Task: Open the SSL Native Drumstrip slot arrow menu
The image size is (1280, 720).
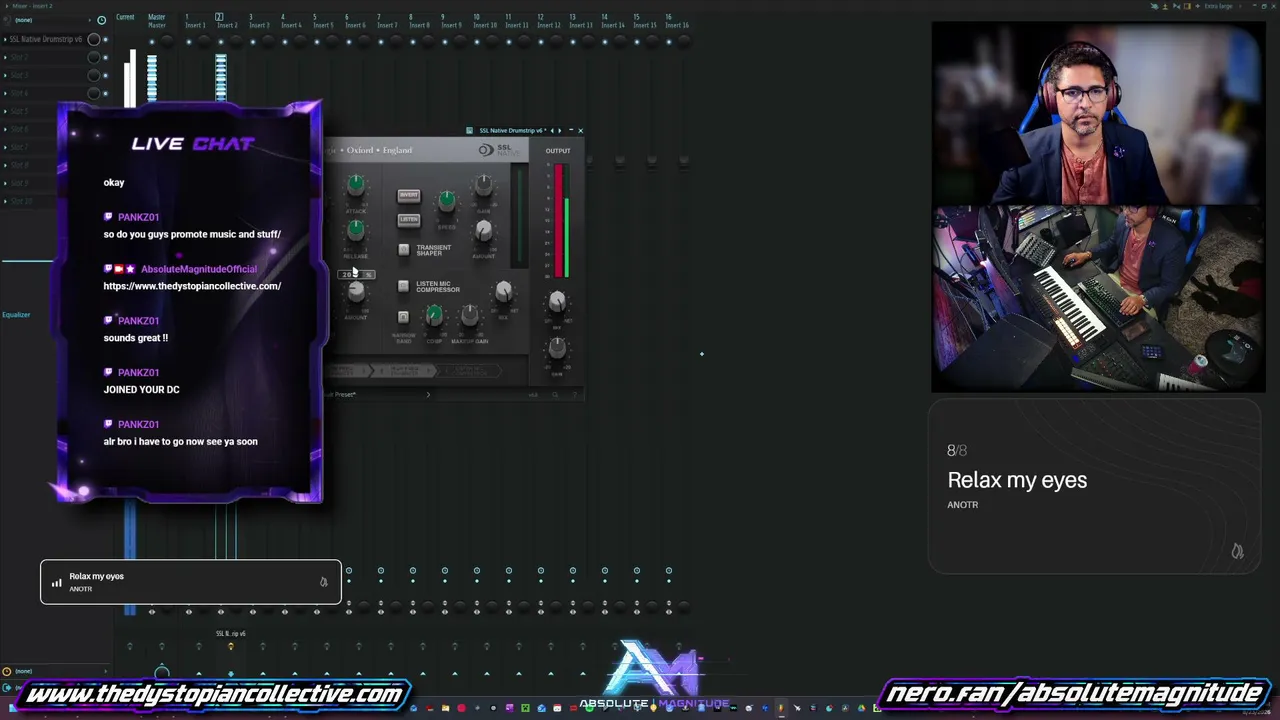Action: coord(5,39)
